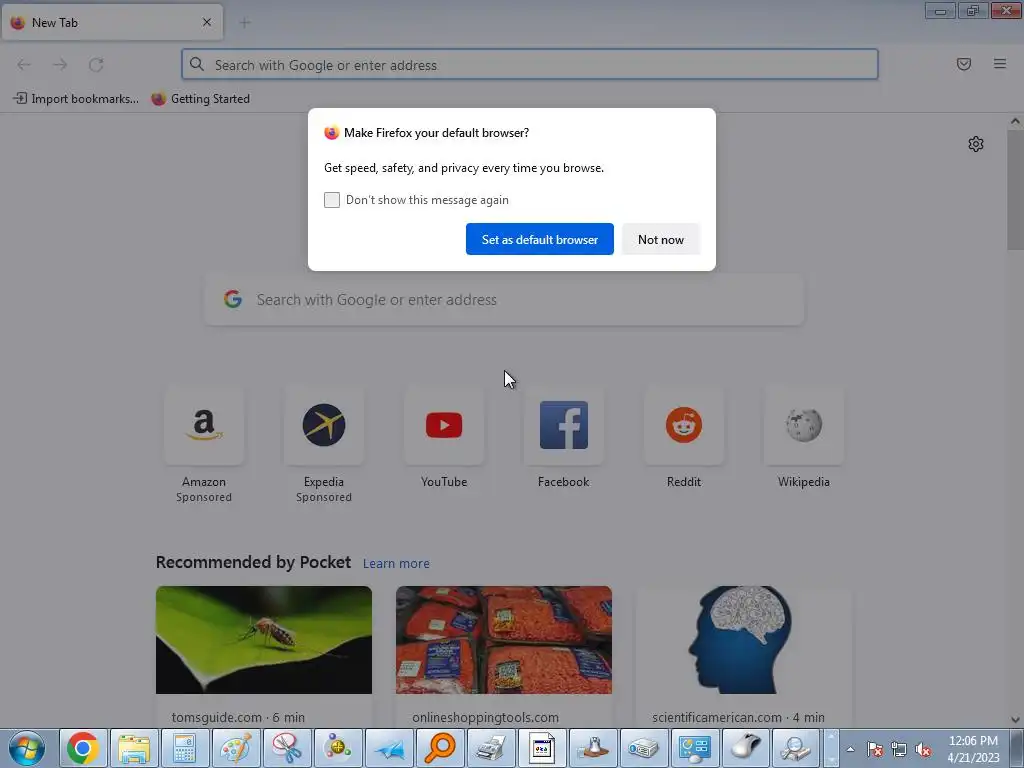Click Google G logo in search box

[233, 299]
